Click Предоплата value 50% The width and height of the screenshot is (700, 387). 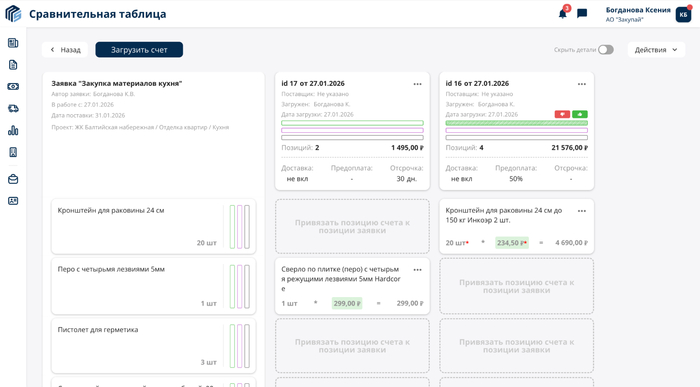coord(516,179)
